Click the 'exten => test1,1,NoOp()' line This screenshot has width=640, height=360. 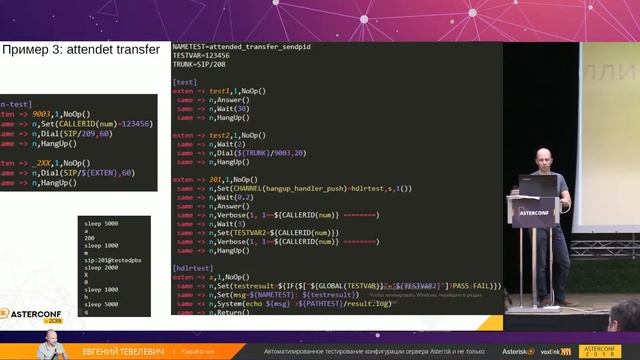pos(219,91)
